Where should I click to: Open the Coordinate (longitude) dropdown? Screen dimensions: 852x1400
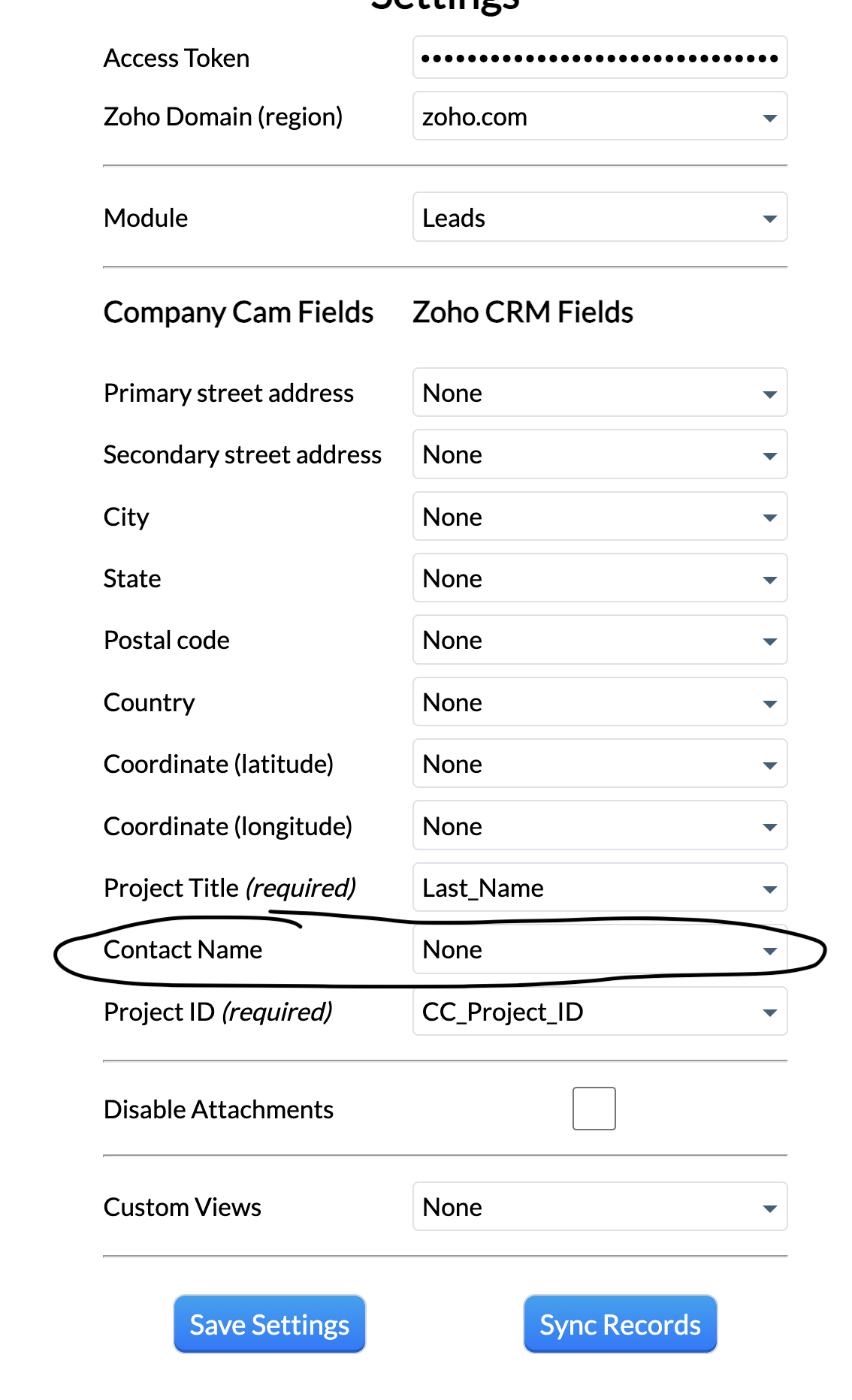(600, 826)
